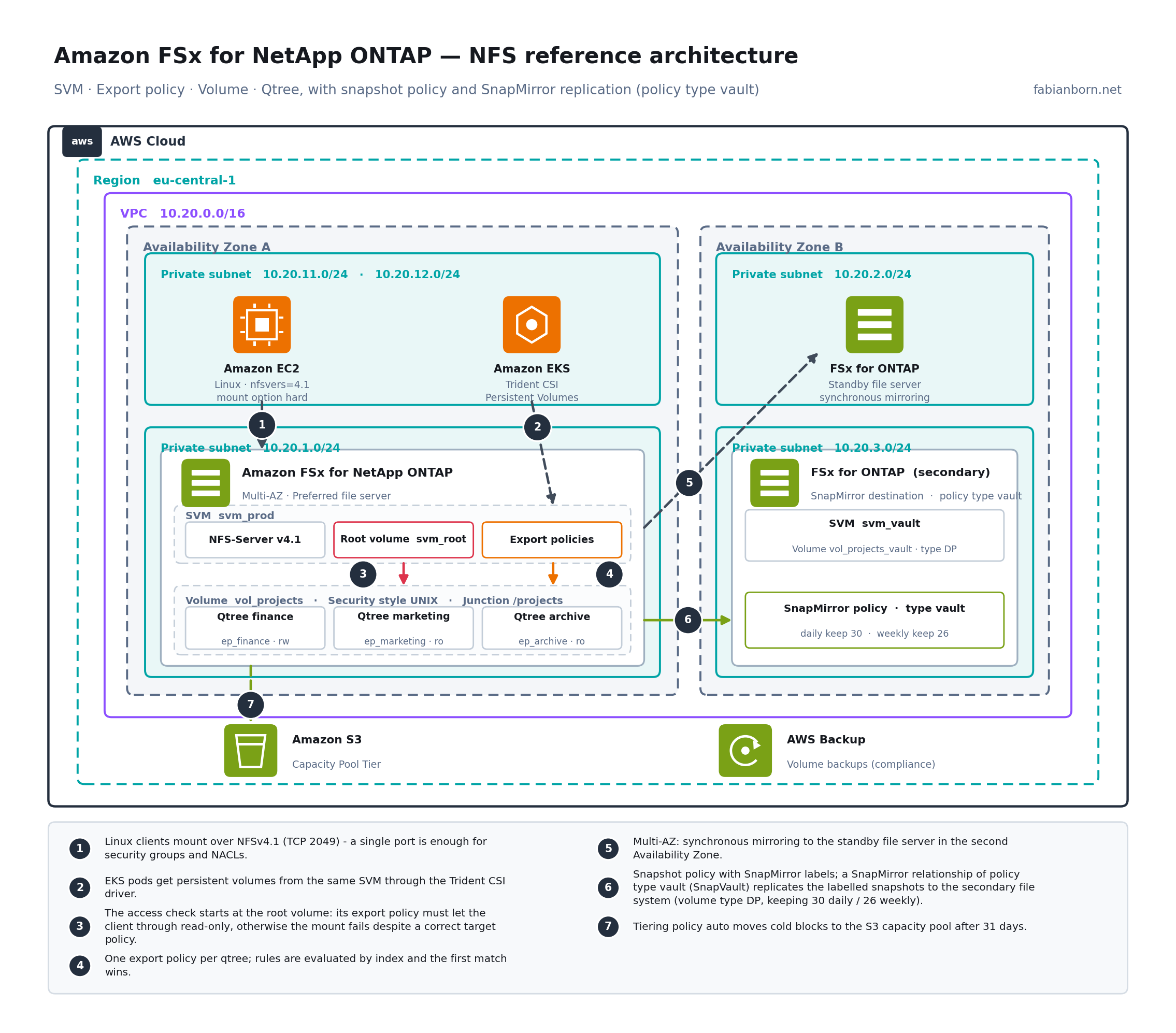Click the Amazon EC2 chip icon
Viewport: 1176px width, 1033px height.
[262, 325]
